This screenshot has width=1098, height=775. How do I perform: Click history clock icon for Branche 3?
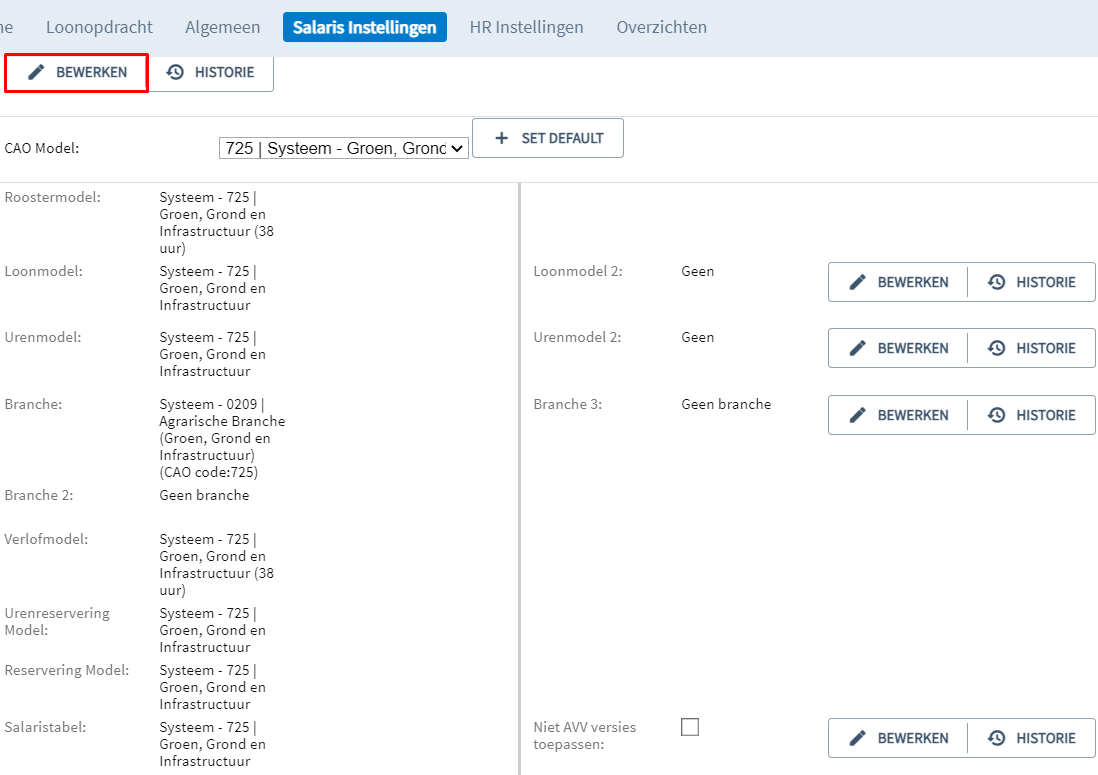pyautogui.click(x=996, y=415)
